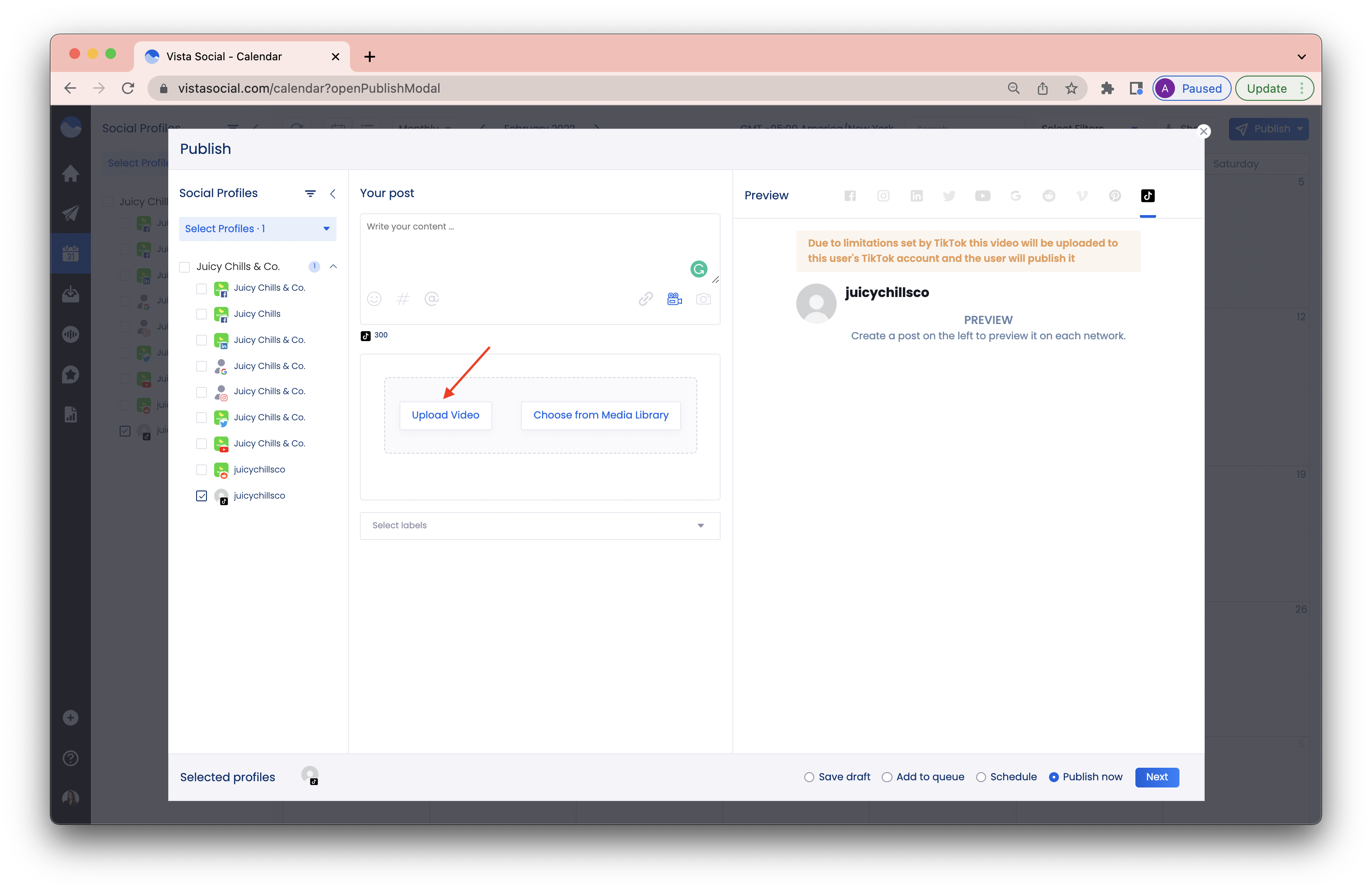1372x891 pixels.
Task: Collapse the Social Profiles panel arrow
Action: click(332, 193)
